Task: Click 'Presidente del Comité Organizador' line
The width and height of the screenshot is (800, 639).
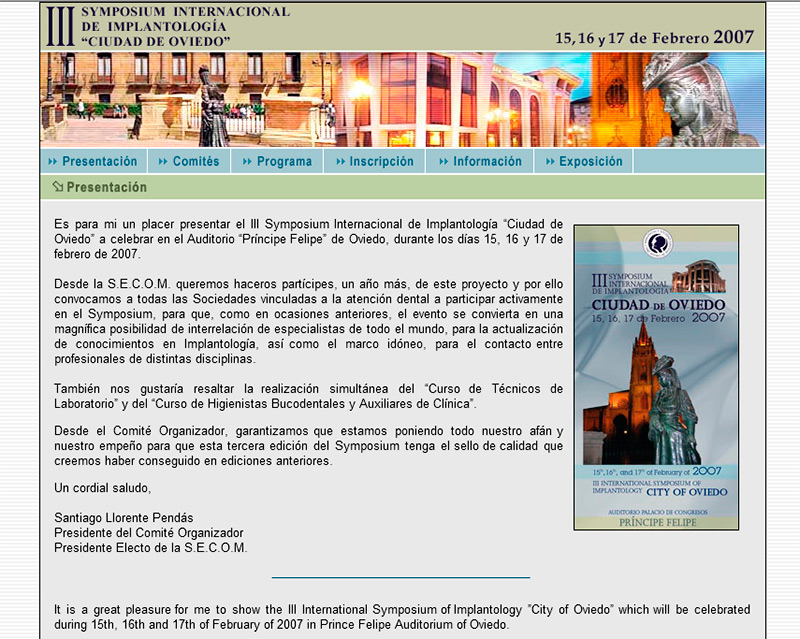Action: click(149, 533)
